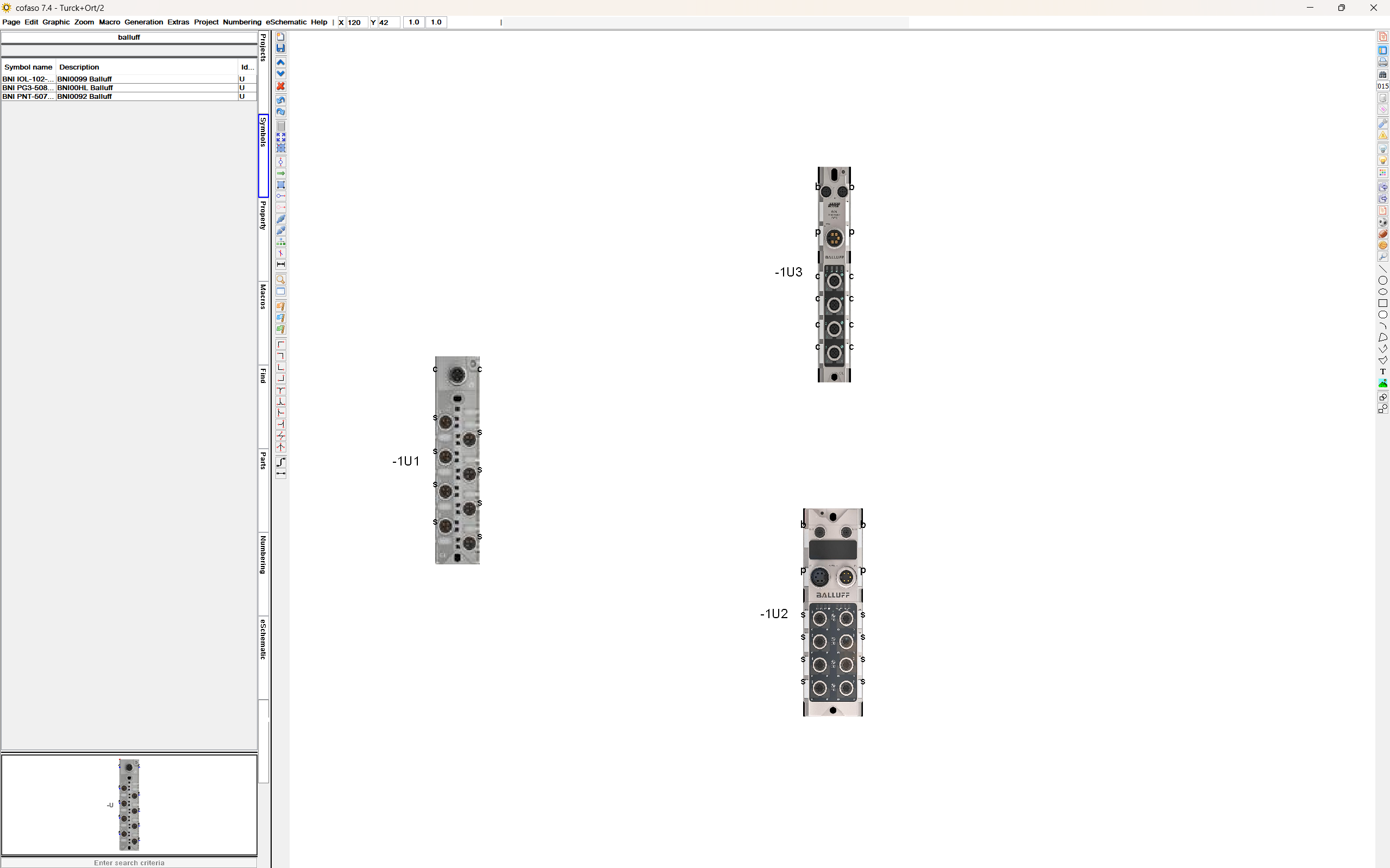This screenshot has width=1390, height=868.
Task: Click the symbol preview thumbnail
Action: [x=129, y=804]
